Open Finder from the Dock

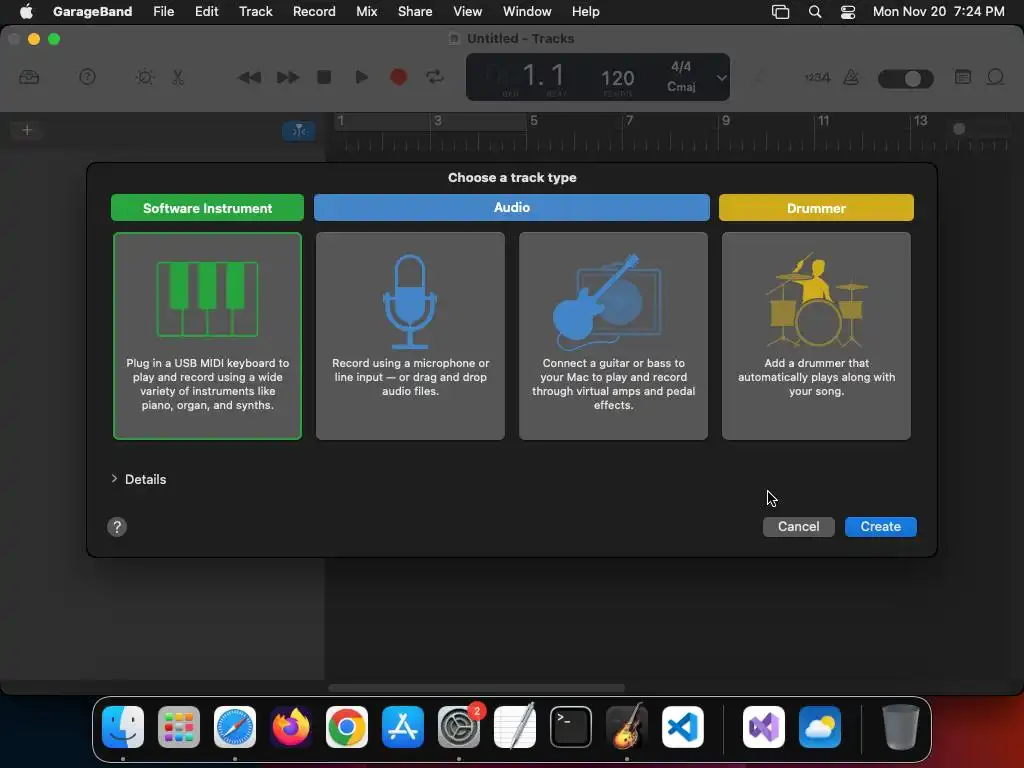coord(123,727)
